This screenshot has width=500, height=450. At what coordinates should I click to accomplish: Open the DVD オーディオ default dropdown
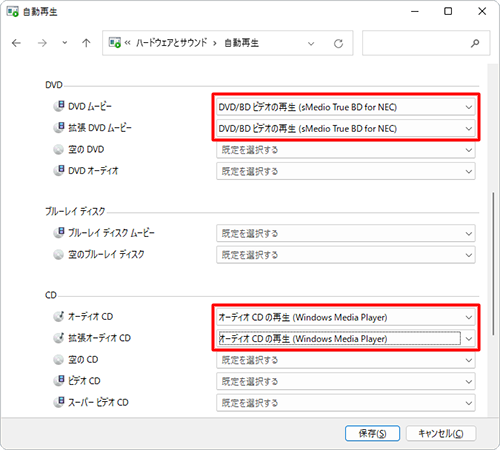coord(346,171)
